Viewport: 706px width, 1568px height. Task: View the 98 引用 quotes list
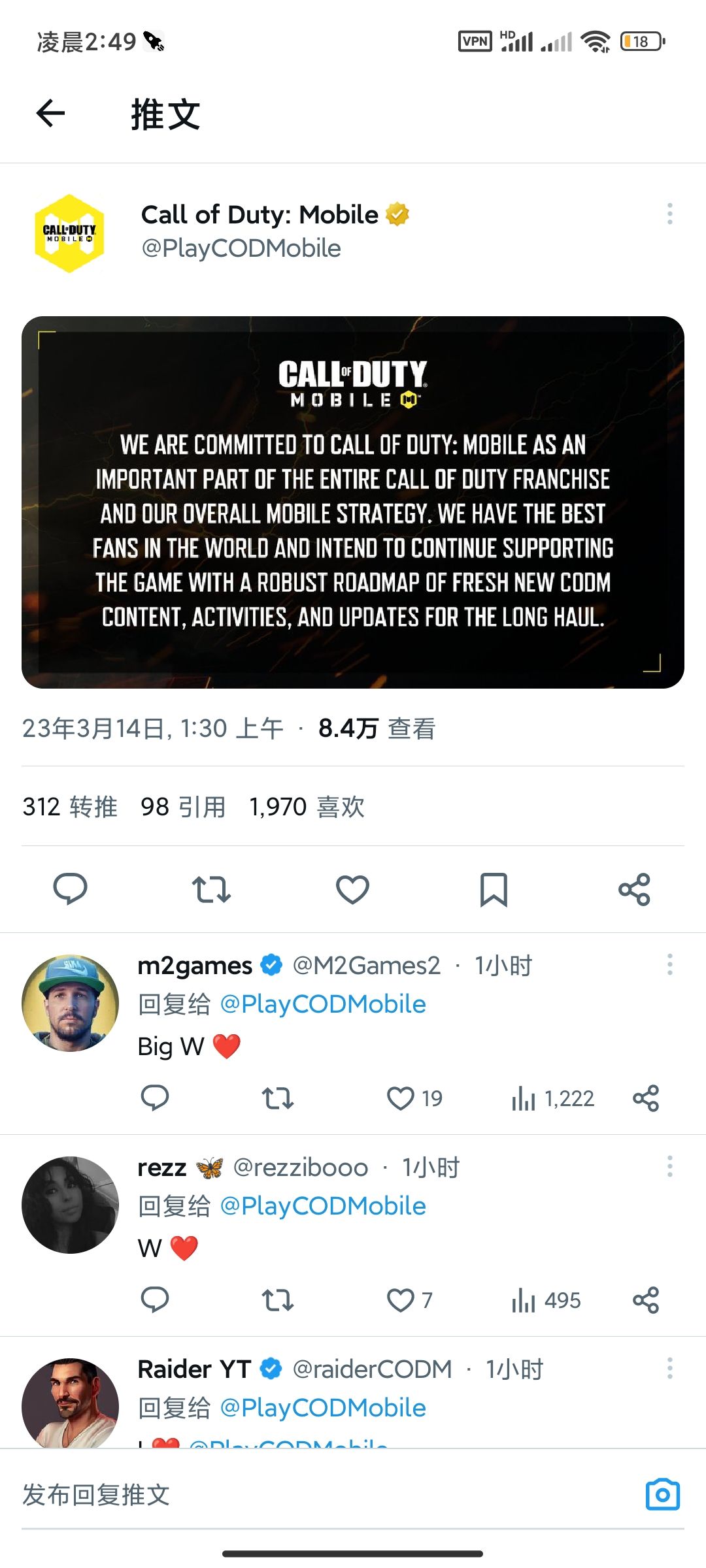183,806
